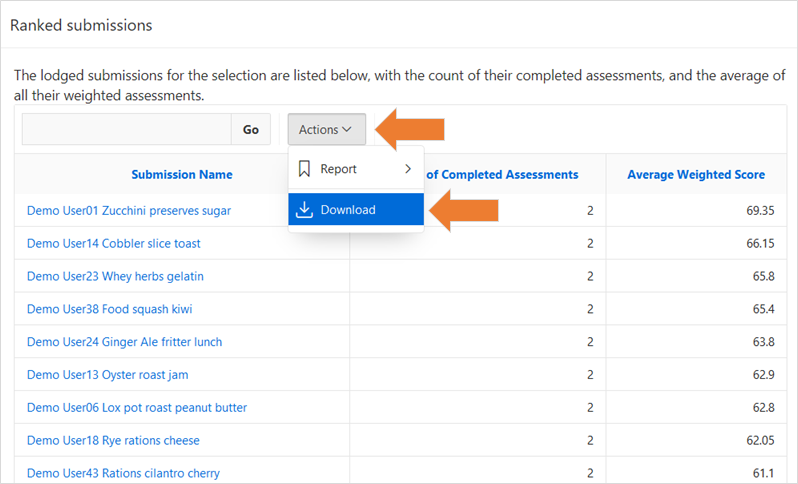Choose Download from the Actions menu

pos(348,210)
